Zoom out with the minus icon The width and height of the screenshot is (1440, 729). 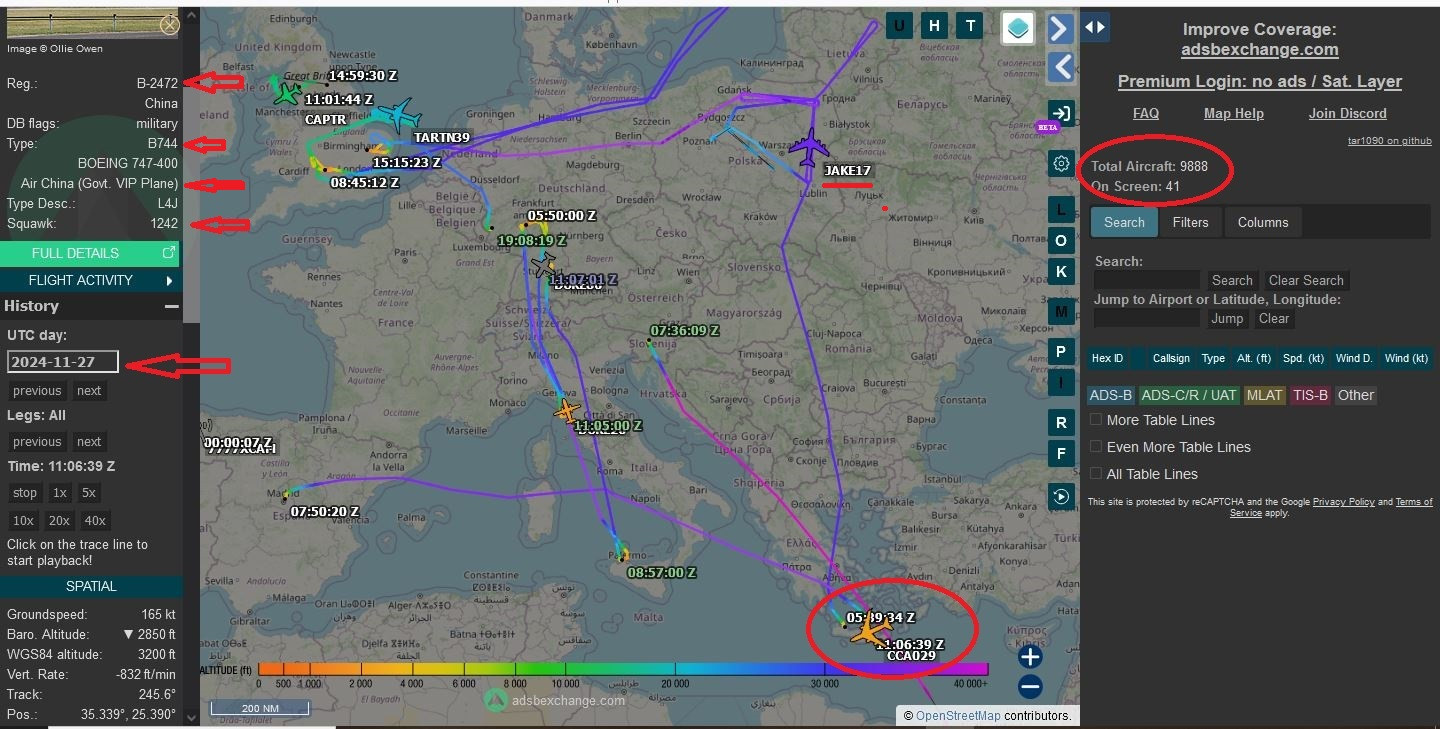point(1030,687)
